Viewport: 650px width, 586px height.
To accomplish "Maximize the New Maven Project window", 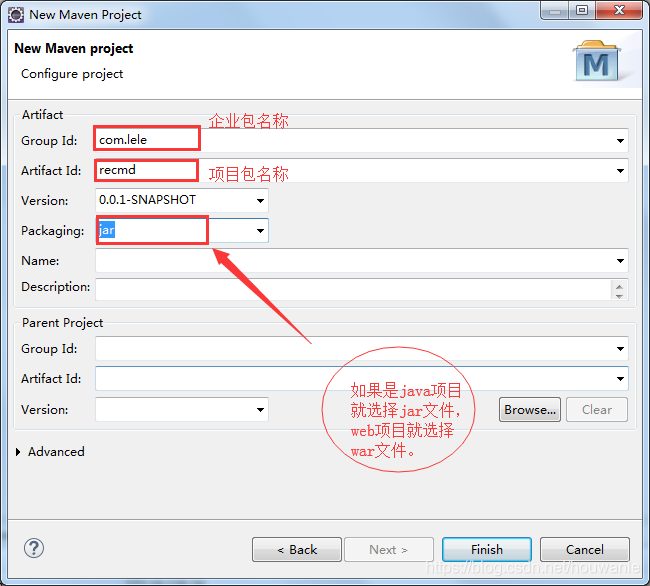I will (582, 10).
